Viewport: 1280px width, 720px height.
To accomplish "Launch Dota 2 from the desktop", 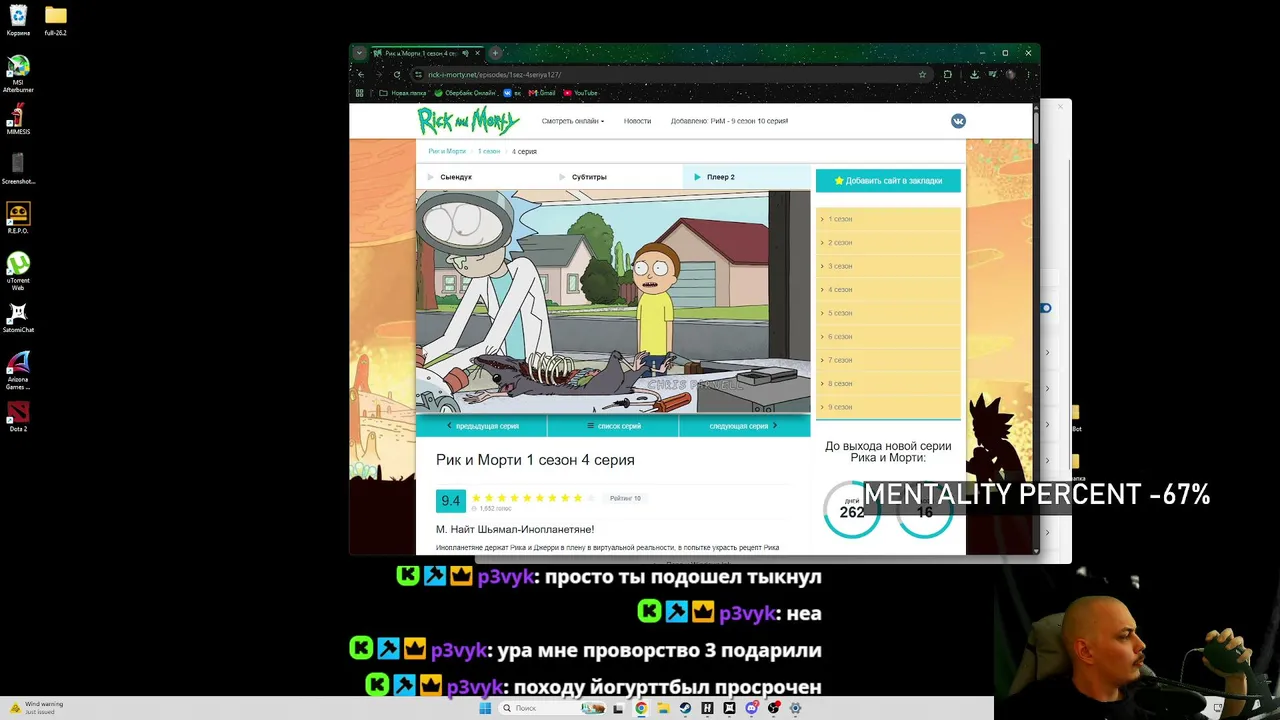I will click(18, 416).
